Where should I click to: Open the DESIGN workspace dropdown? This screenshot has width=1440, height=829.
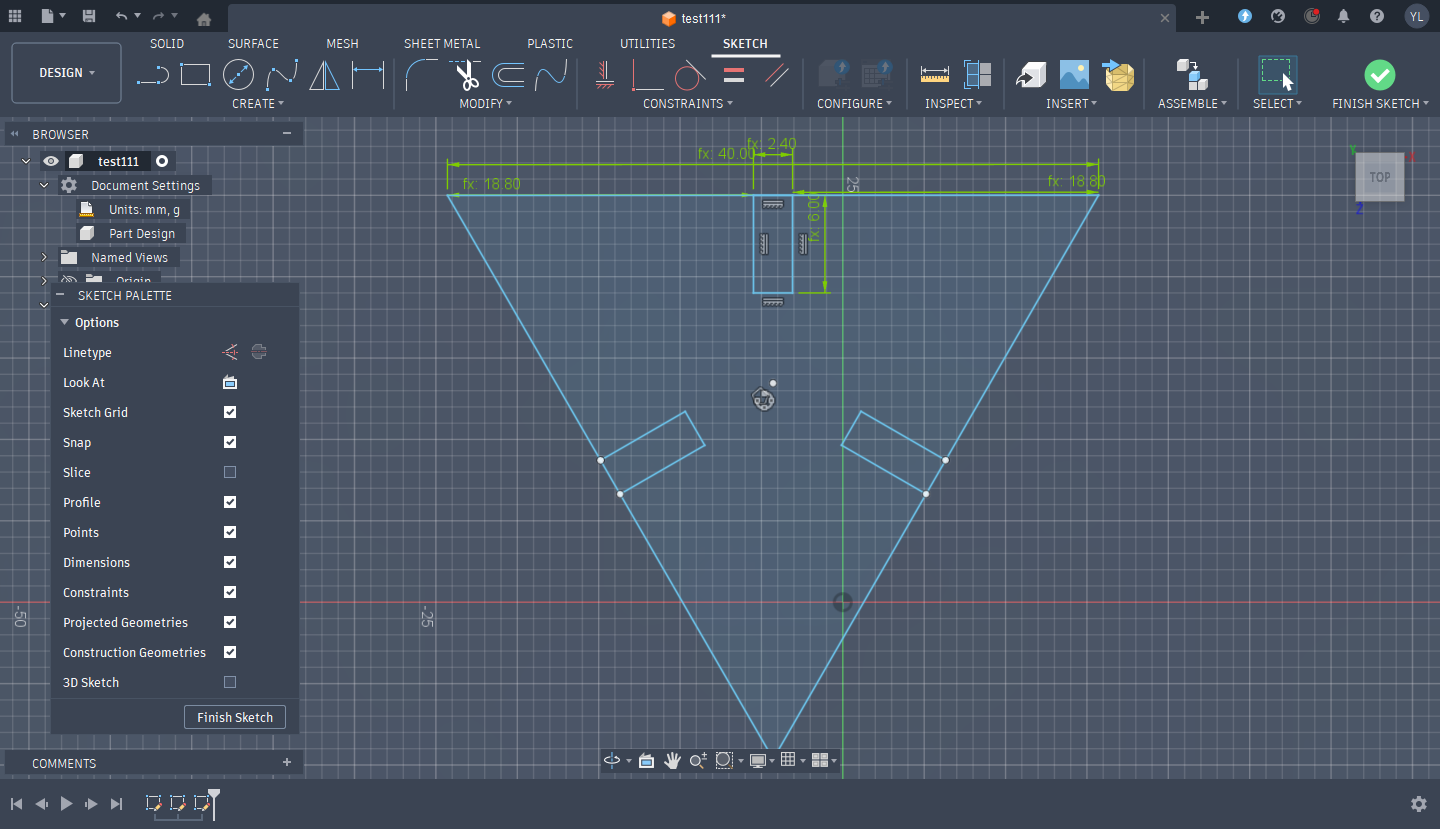click(67, 73)
